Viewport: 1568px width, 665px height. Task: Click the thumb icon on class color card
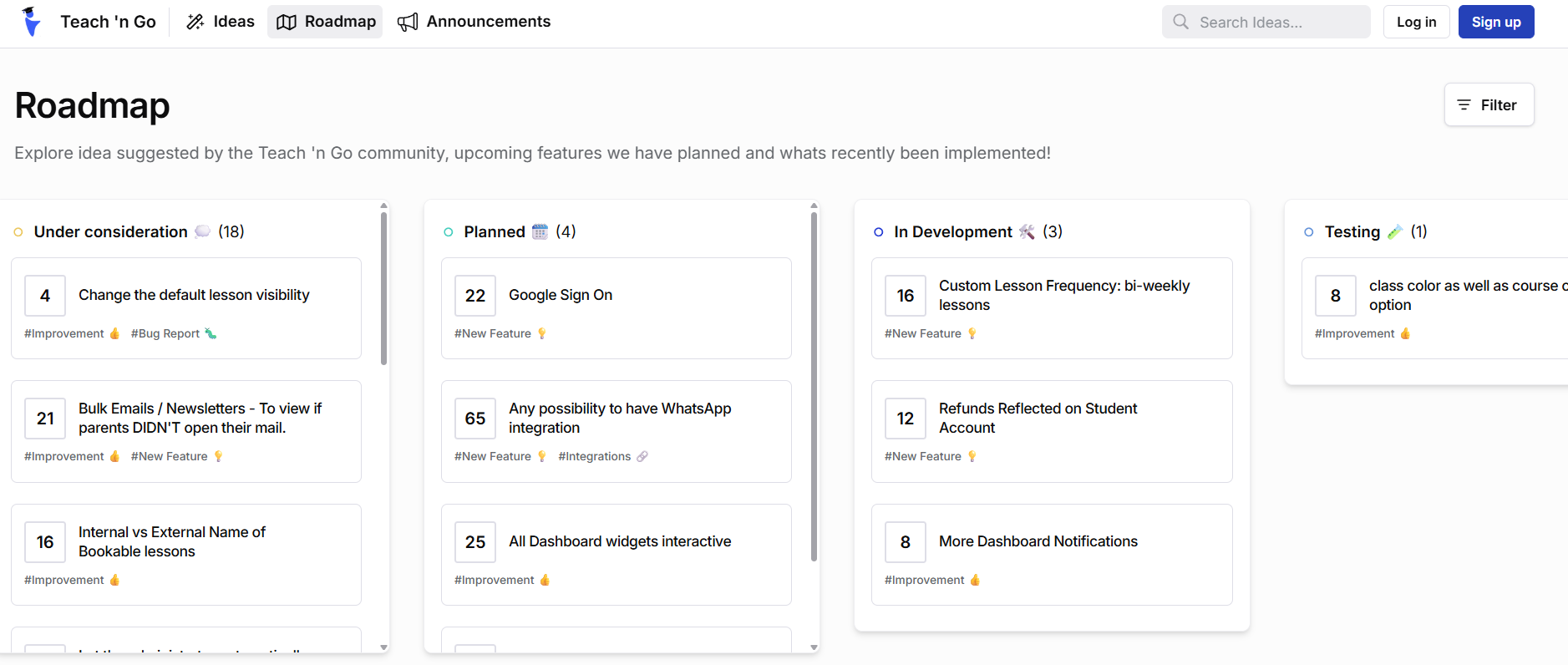pyautogui.click(x=1405, y=333)
